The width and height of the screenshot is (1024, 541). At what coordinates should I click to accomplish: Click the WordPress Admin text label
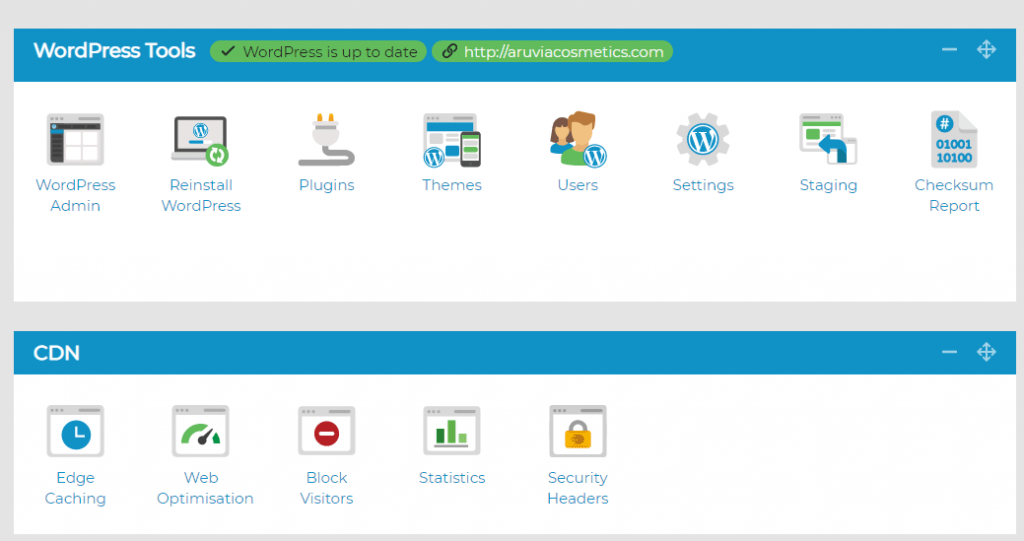click(x=75, y=195)
